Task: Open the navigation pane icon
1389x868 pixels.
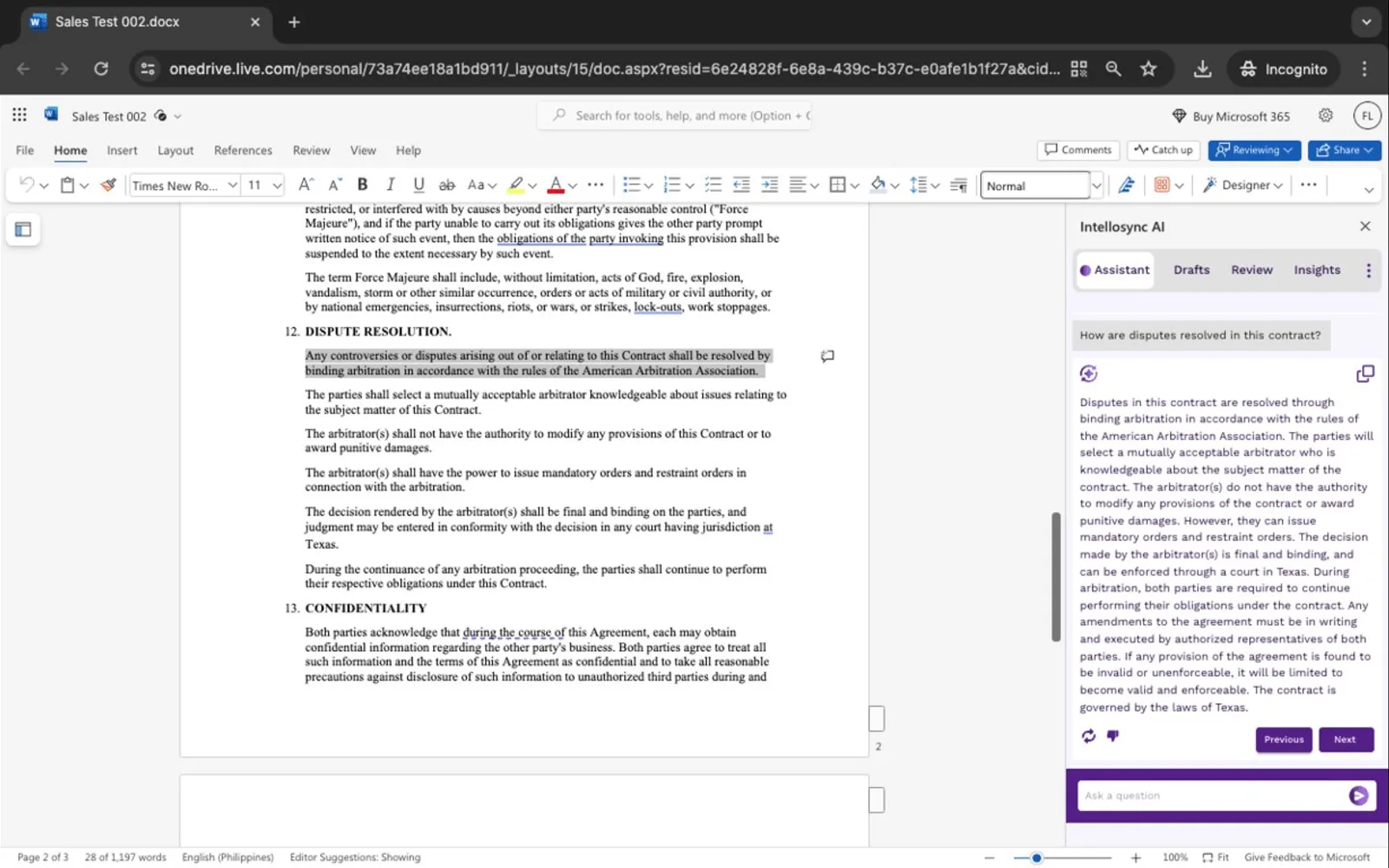Action: pos(23,230)
